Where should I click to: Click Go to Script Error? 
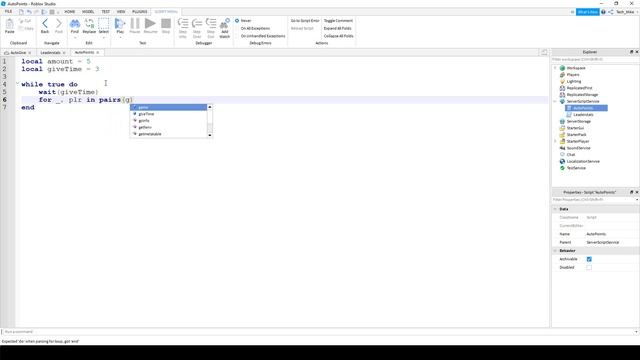click(x=305, y=21)
